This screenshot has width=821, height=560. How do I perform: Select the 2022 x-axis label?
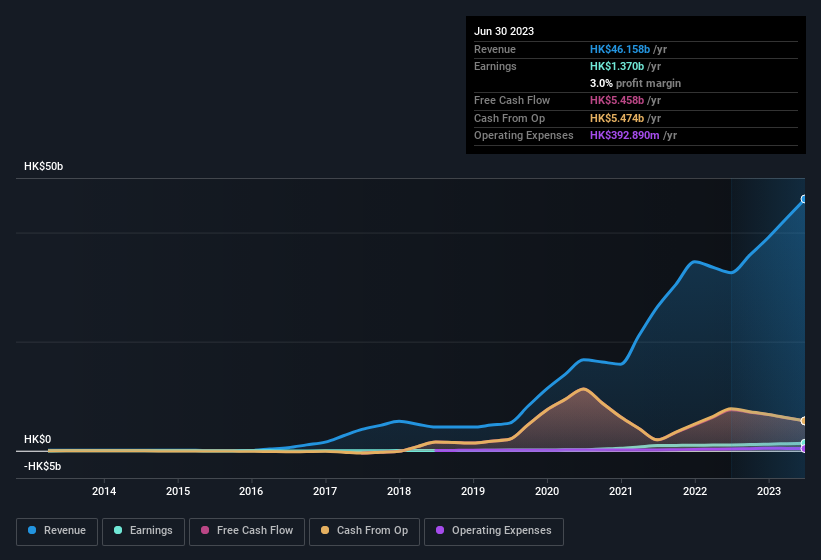695,491
